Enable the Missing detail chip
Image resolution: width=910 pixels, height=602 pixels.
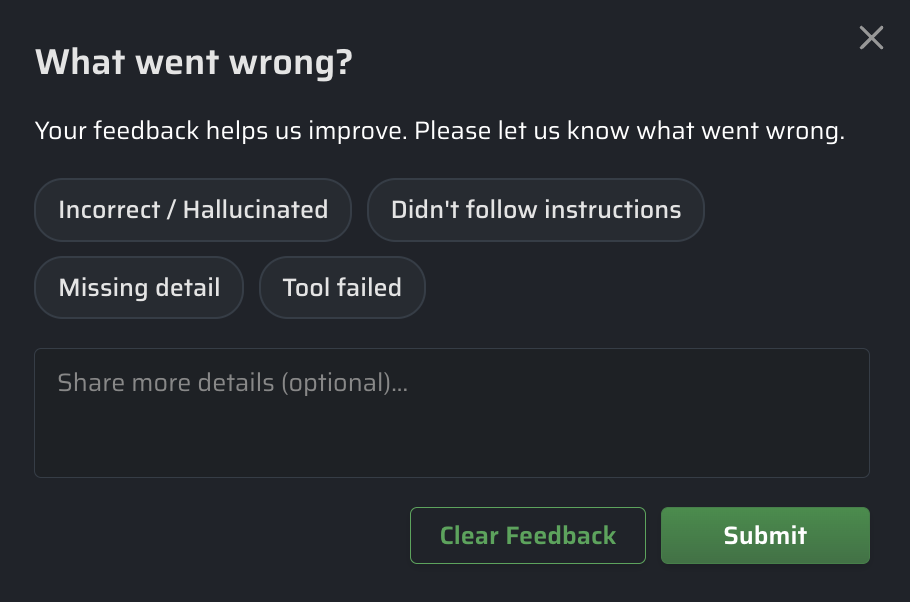pos(139,288)
